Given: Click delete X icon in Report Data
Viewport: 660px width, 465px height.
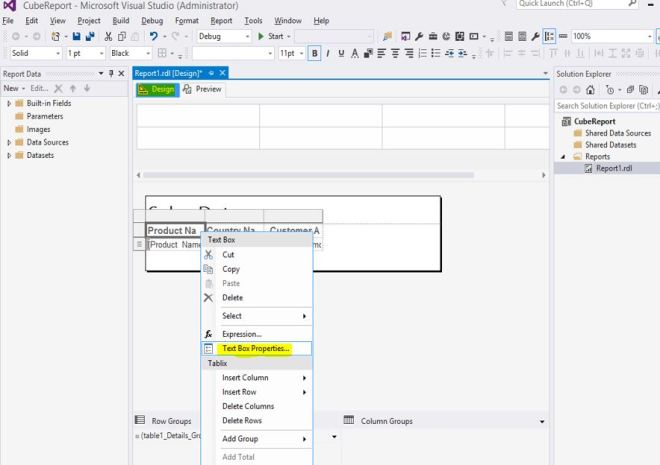Looking at the screenshot, I should point(59,89).
